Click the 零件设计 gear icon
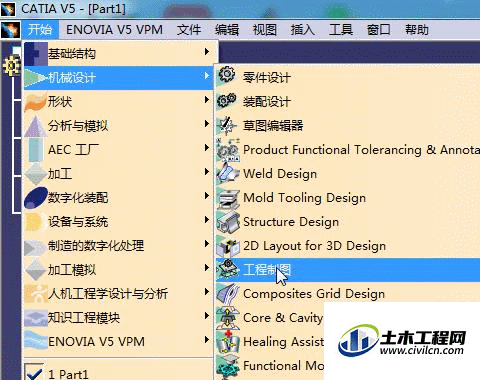Viewport: 480px width, 380px height. click(x=227, y=75)
